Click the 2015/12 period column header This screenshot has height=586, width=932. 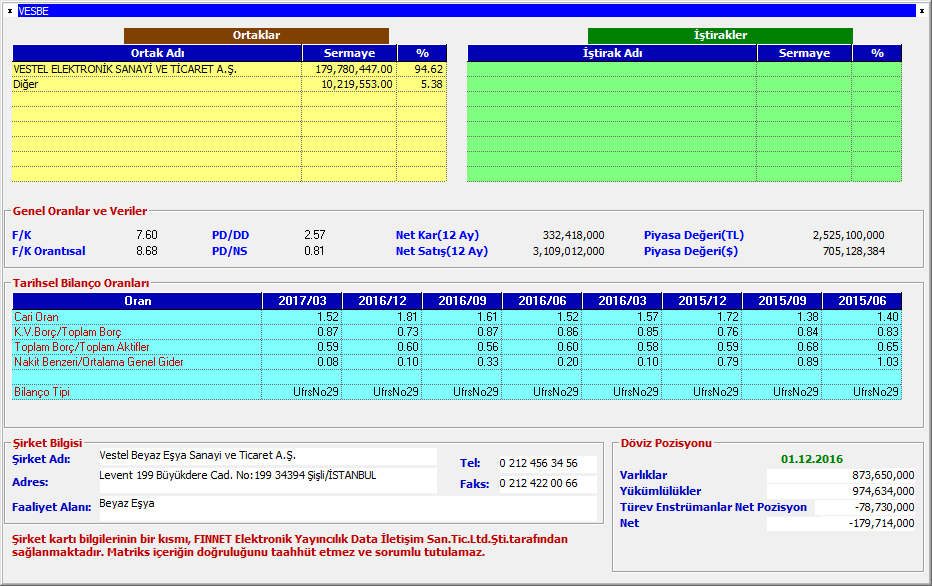pyautogui.click(x=703, y=301)
